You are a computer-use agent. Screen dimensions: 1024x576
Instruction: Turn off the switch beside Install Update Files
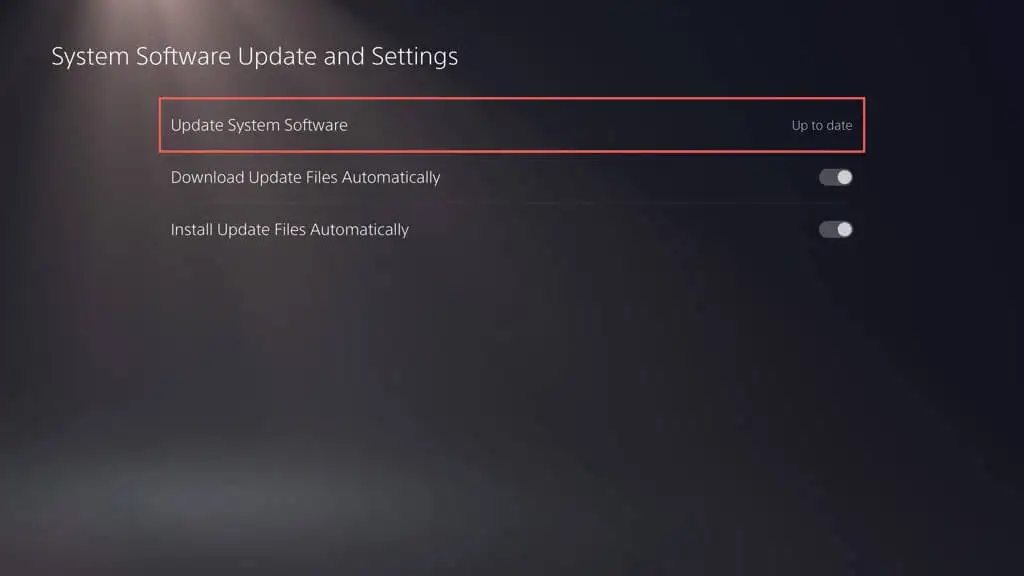tap(835, 229)
